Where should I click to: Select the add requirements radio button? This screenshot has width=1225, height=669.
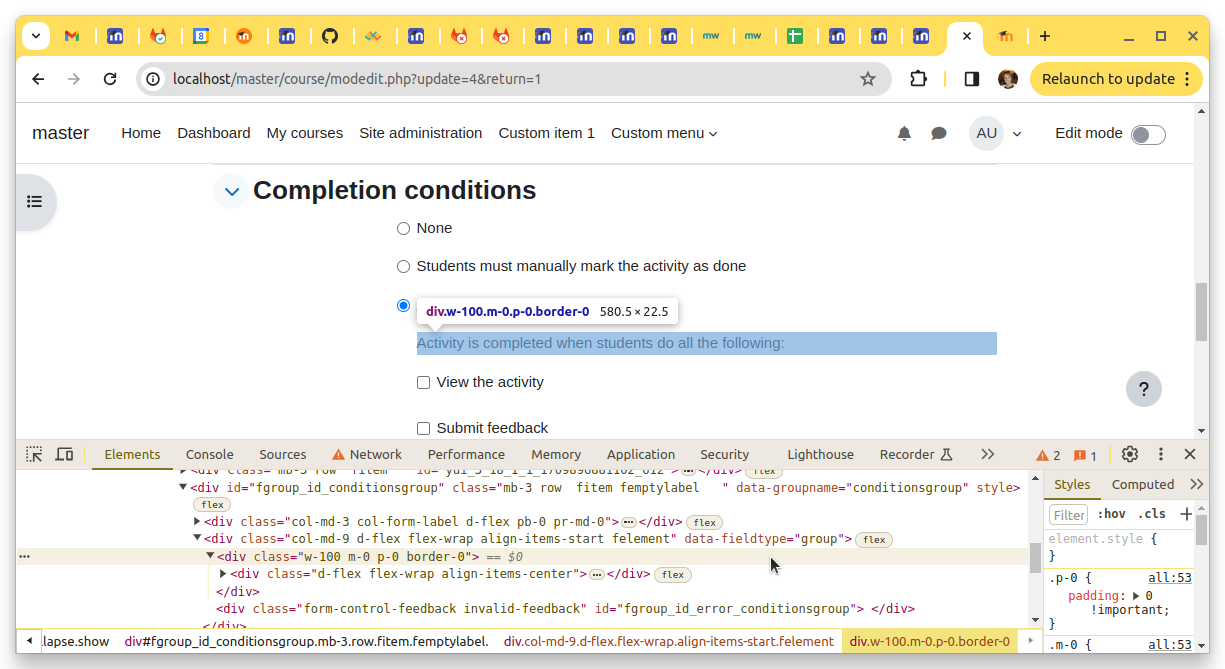404,305
